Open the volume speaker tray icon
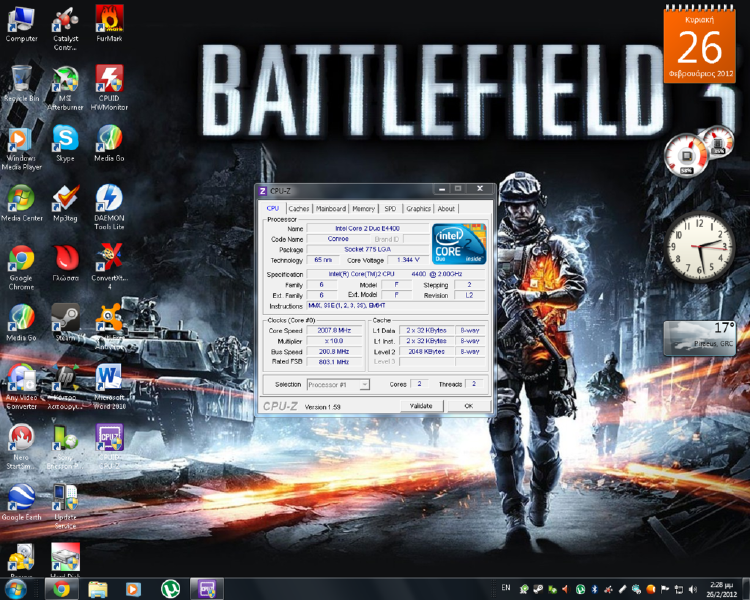Image resolution: width=750 pixels, height=600 pixels. 692,589
